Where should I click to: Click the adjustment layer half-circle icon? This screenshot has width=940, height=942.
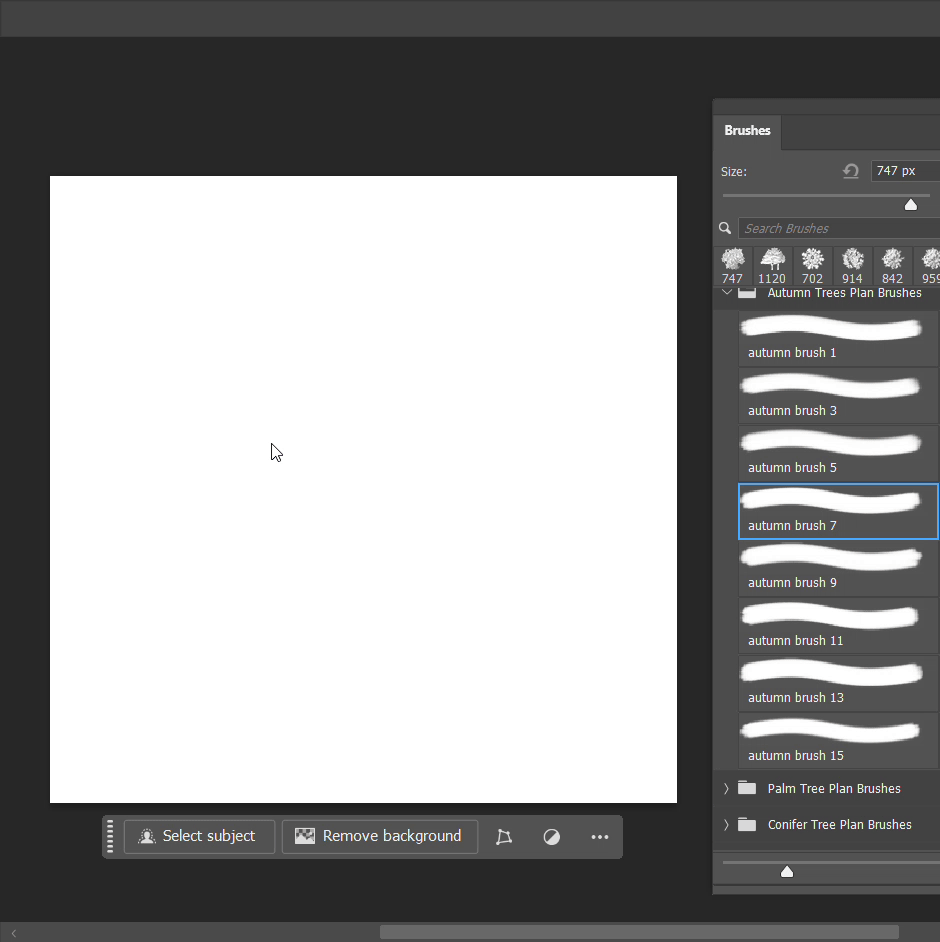point(552,837)
